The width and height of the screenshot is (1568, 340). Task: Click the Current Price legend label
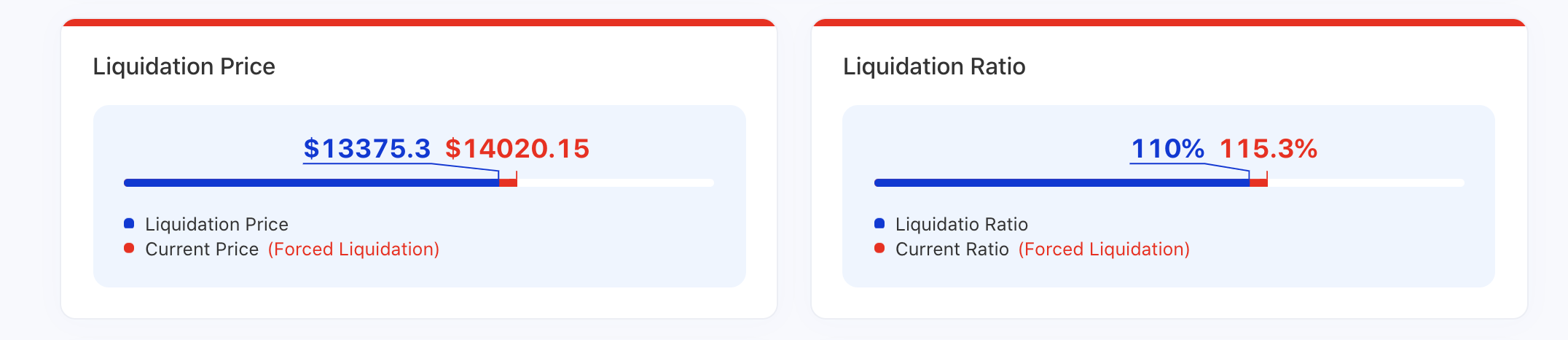(202, 250)
